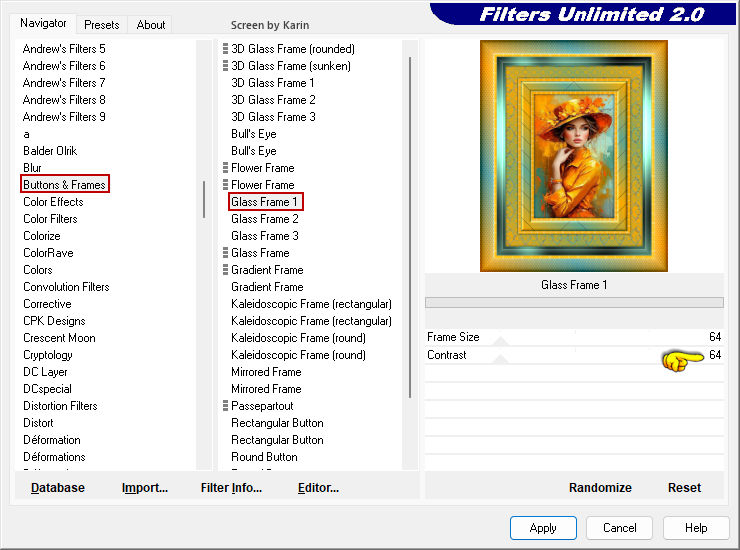Select the Corrective category
Screen dimensions: 740x550
click(47, 304)
